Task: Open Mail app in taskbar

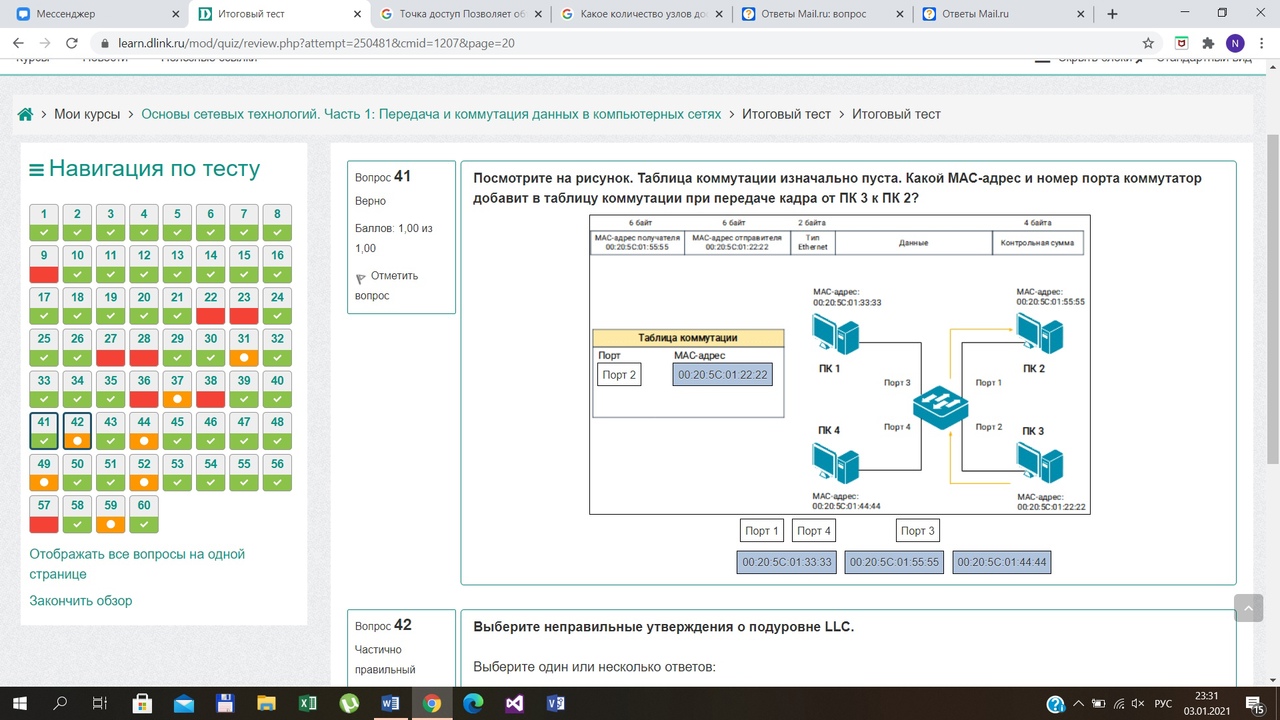Action: coord(184,703)
